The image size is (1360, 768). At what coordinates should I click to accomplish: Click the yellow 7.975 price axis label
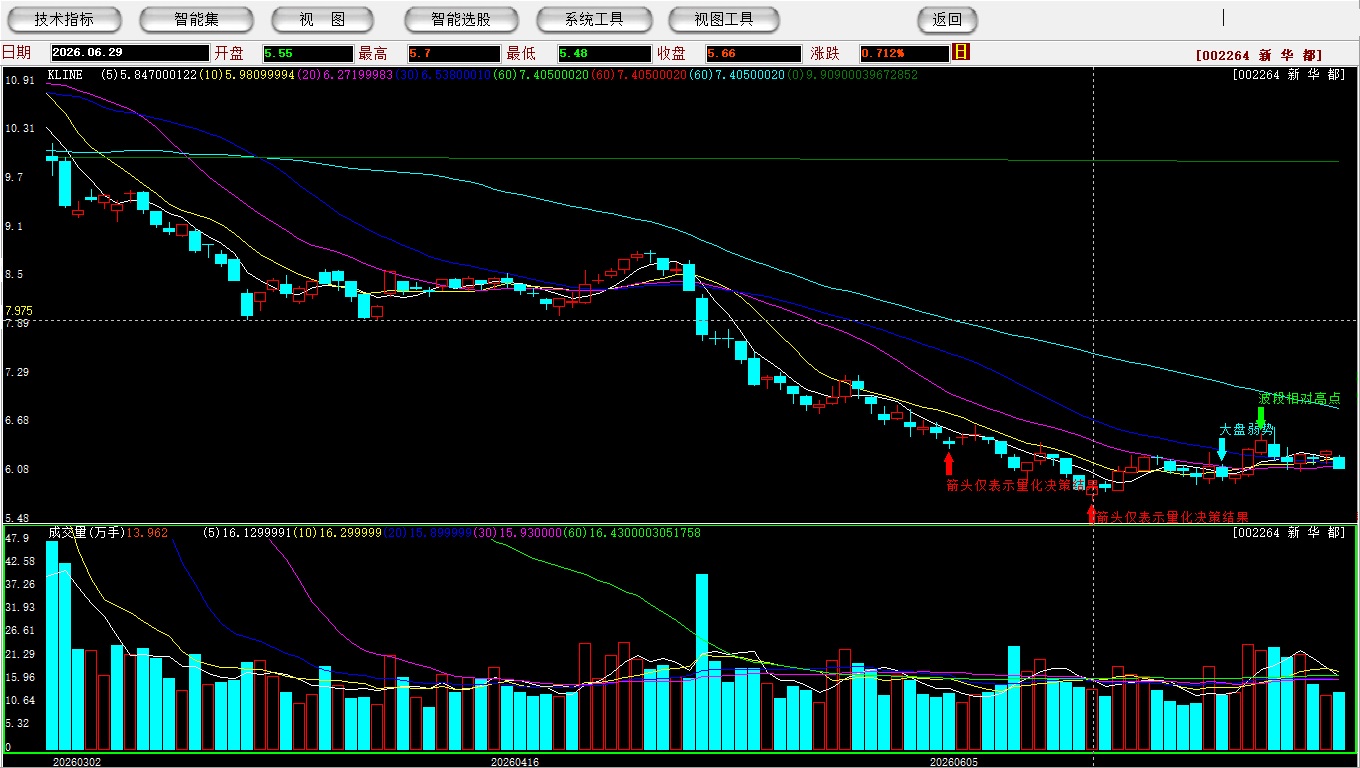click(x=19, y=311)
